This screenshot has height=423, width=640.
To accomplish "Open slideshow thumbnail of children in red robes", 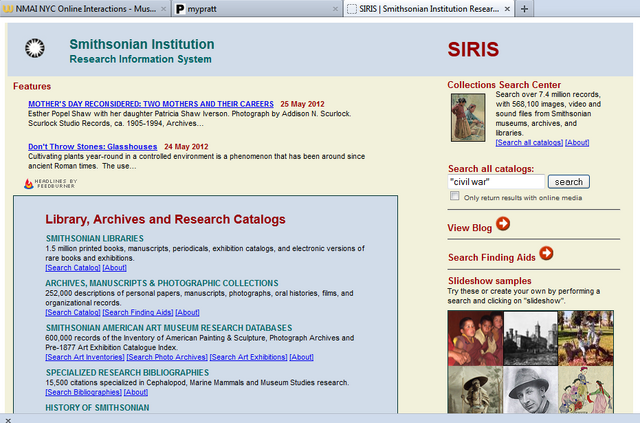I will (476, 338).
